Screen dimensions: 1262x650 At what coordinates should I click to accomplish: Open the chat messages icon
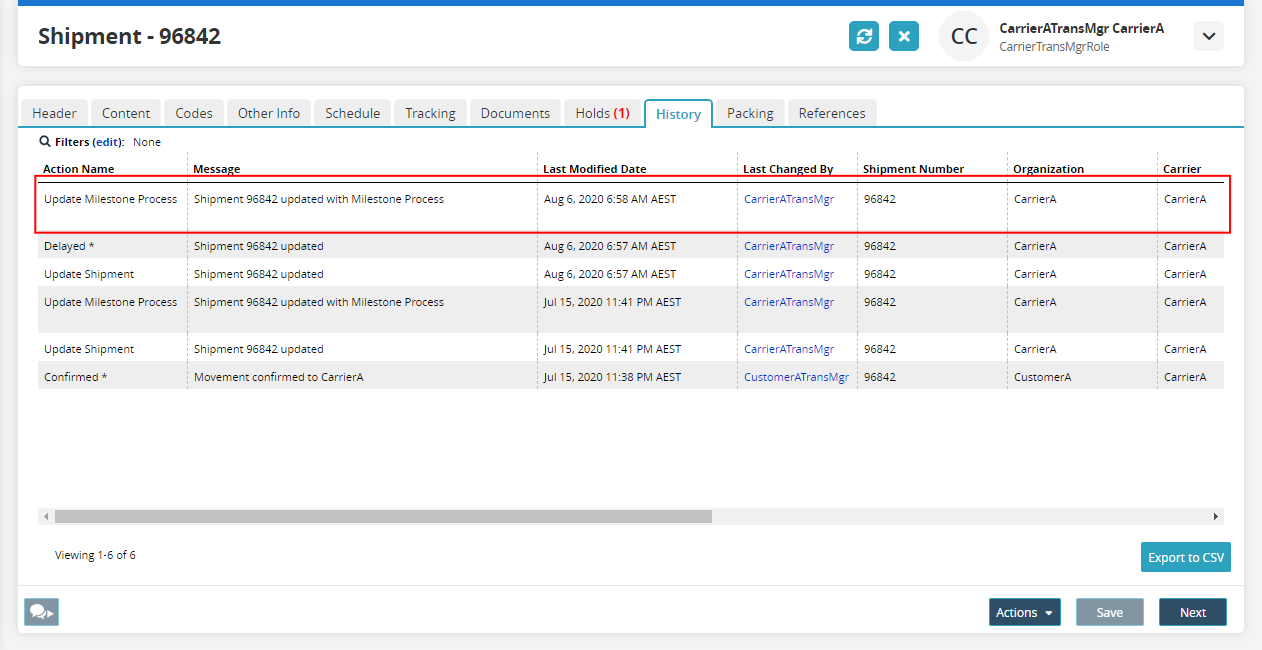click(42, 612)
